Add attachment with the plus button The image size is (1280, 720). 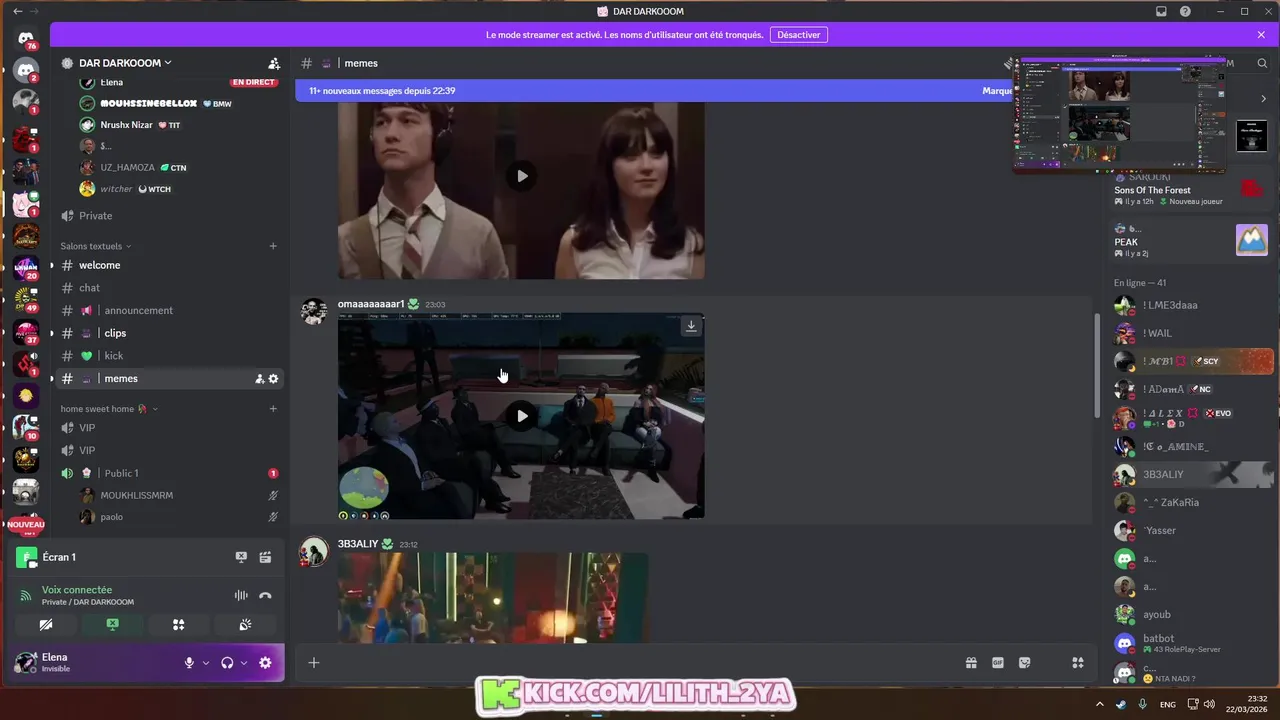point(313,663)
